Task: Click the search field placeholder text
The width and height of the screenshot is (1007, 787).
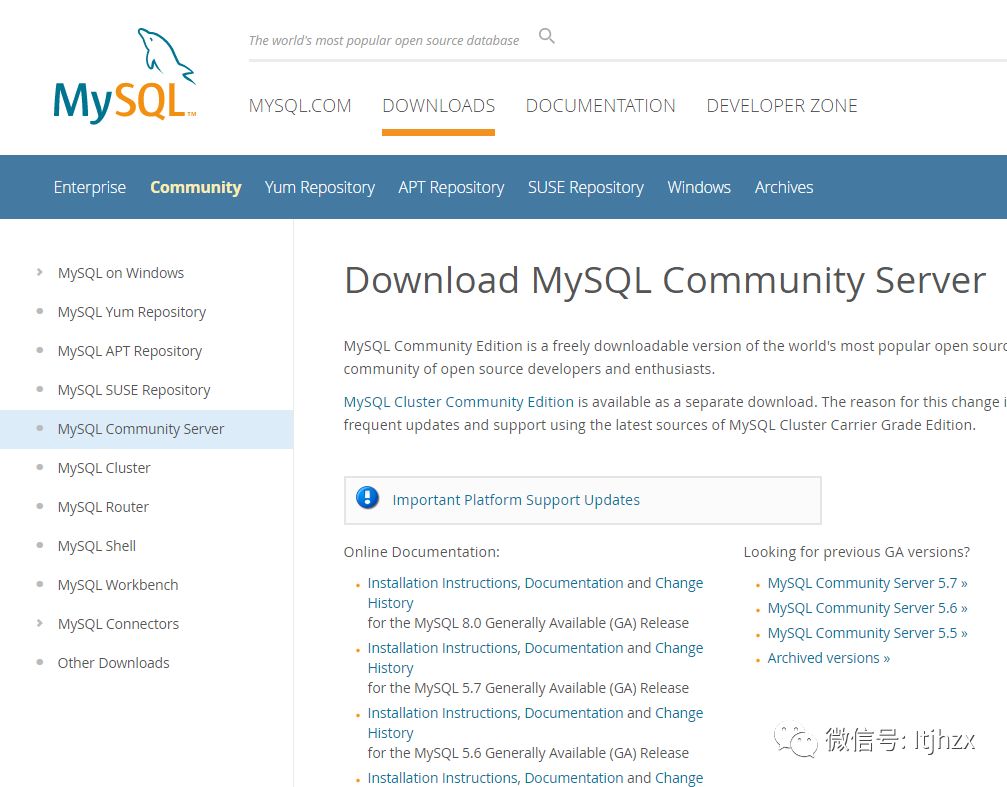Action: click(383, 40)
